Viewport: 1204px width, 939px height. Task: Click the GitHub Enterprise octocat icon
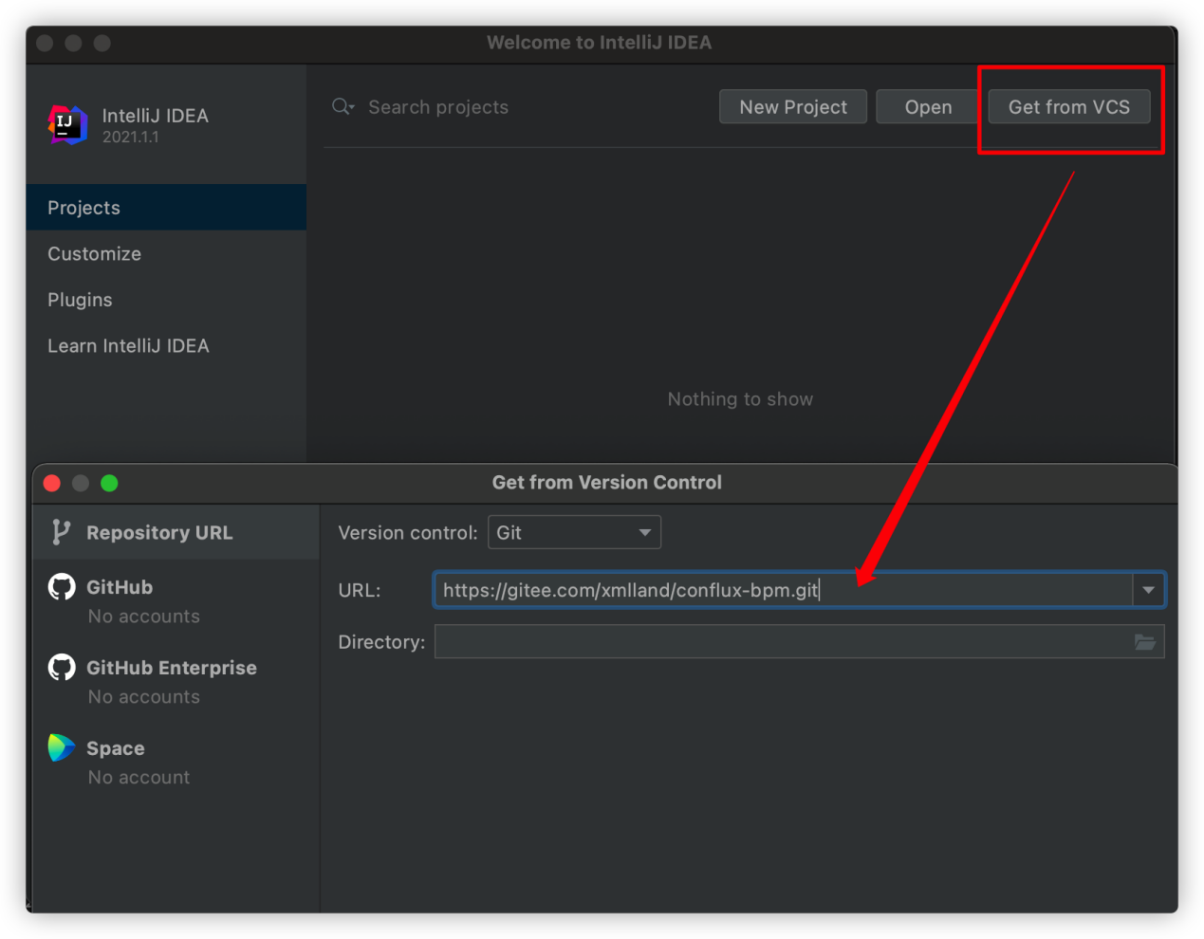(62, 667)
